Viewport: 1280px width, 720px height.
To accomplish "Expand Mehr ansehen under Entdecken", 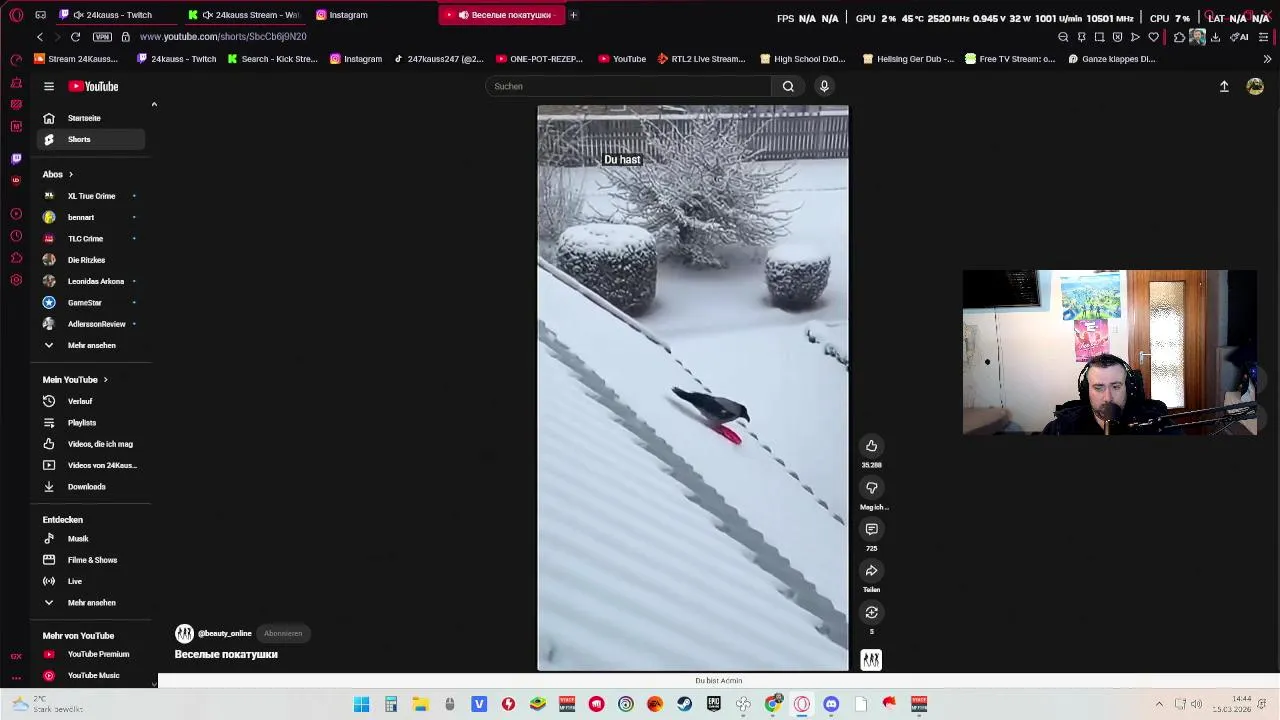I will pyautogui.click(x=91, y=603).
